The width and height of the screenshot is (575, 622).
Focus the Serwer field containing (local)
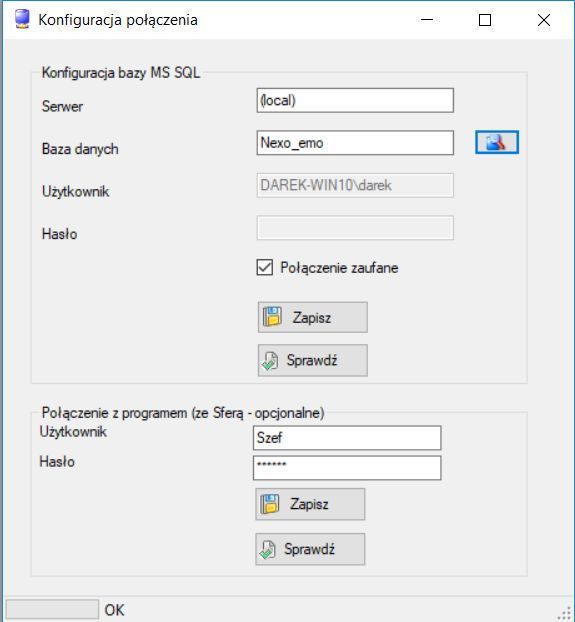[x=355, y=100]
